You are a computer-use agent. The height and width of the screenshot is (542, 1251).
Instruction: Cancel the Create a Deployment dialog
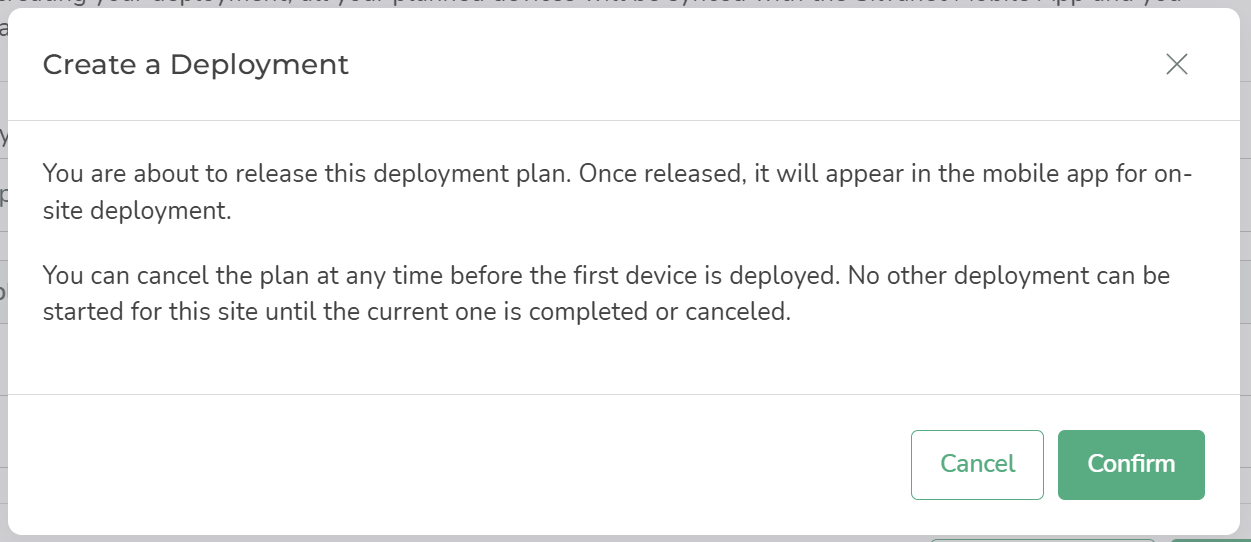(x=977, y=464)
